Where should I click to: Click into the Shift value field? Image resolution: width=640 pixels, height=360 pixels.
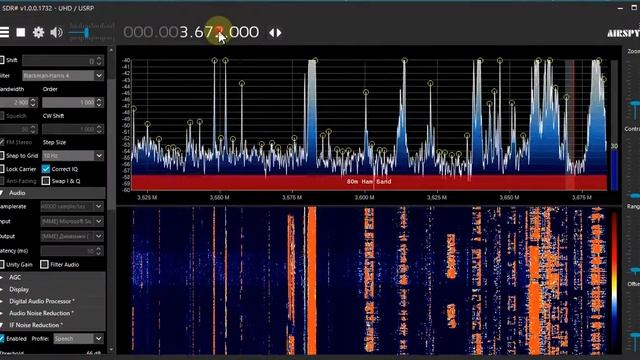click(59, 61)
